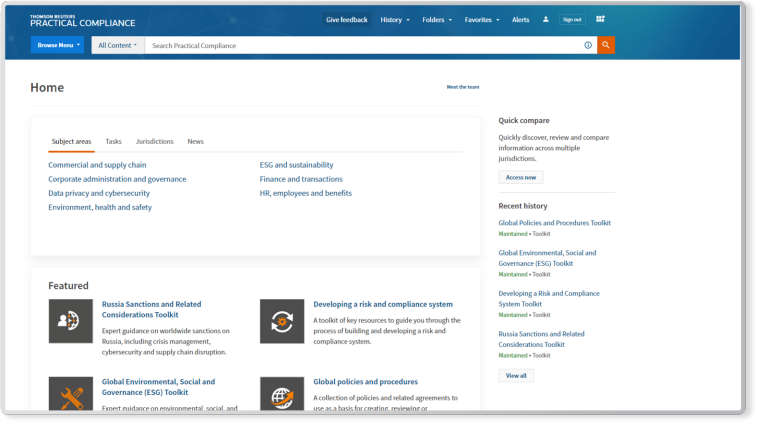Open Data privacy and cybersecurity link
768x432 pixels.
pyautogui.click(x=99, y=193)
